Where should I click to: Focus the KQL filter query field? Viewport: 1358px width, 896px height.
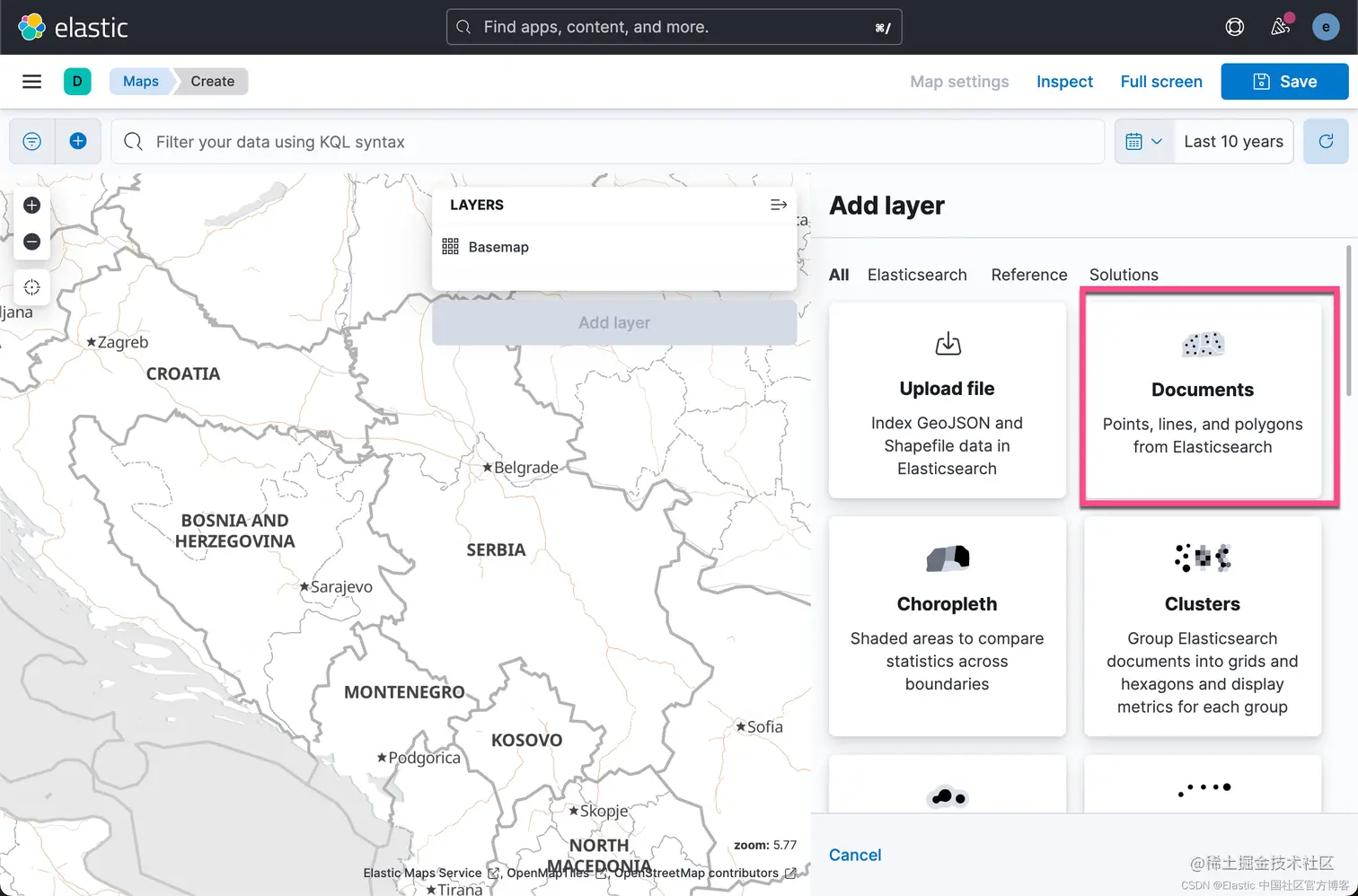(607, 142)
